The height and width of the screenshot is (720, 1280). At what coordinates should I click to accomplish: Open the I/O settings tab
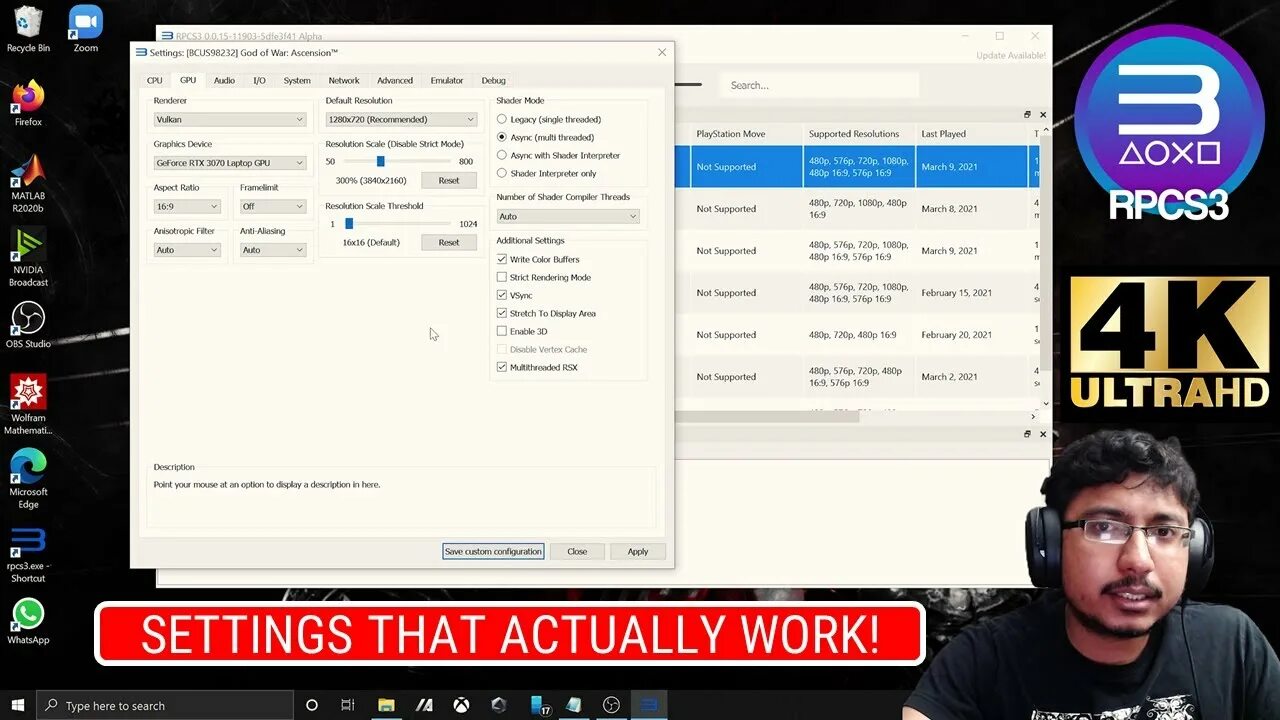coord(259,80)
